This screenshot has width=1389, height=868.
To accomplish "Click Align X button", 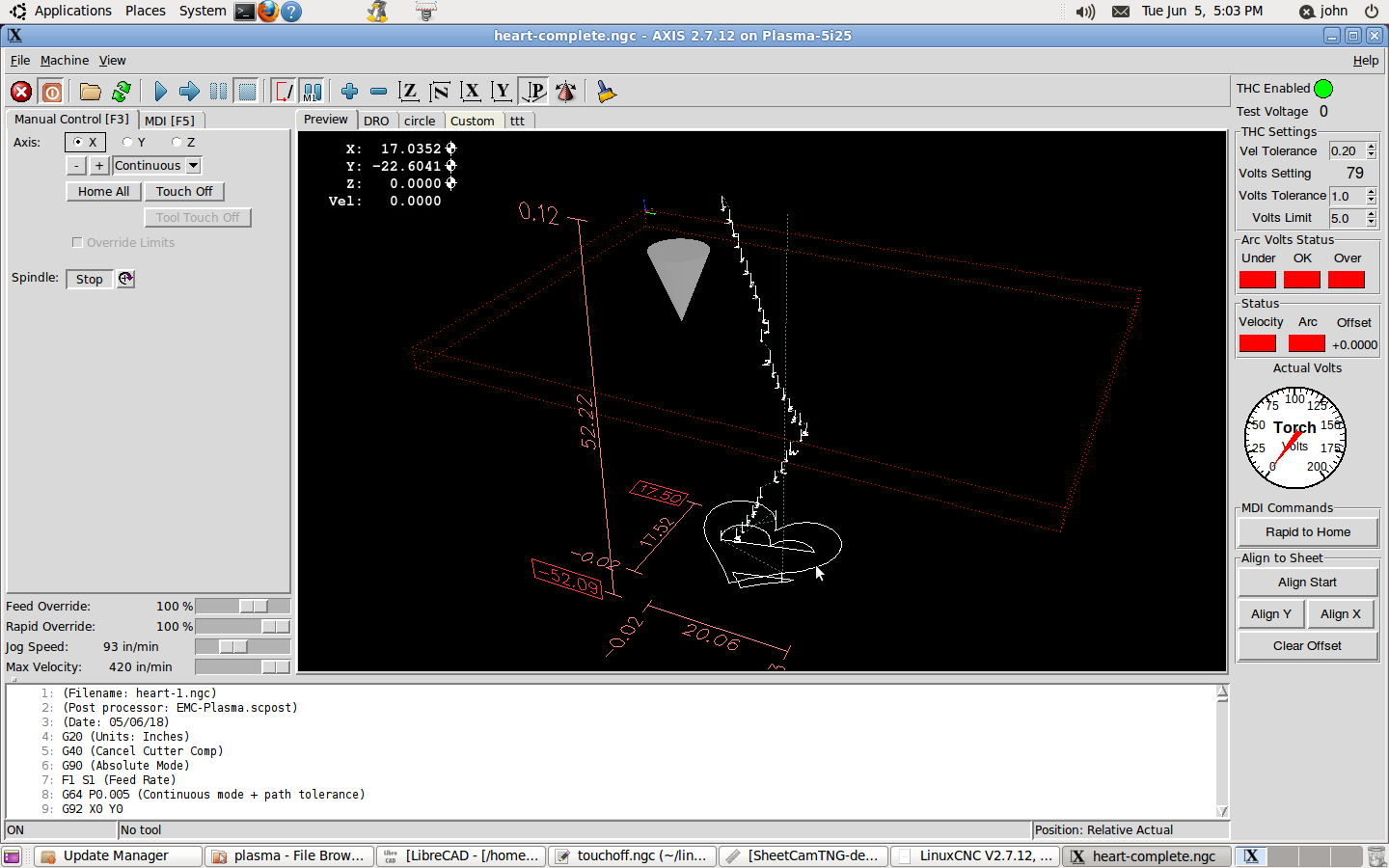I will tap(1341, 614).
